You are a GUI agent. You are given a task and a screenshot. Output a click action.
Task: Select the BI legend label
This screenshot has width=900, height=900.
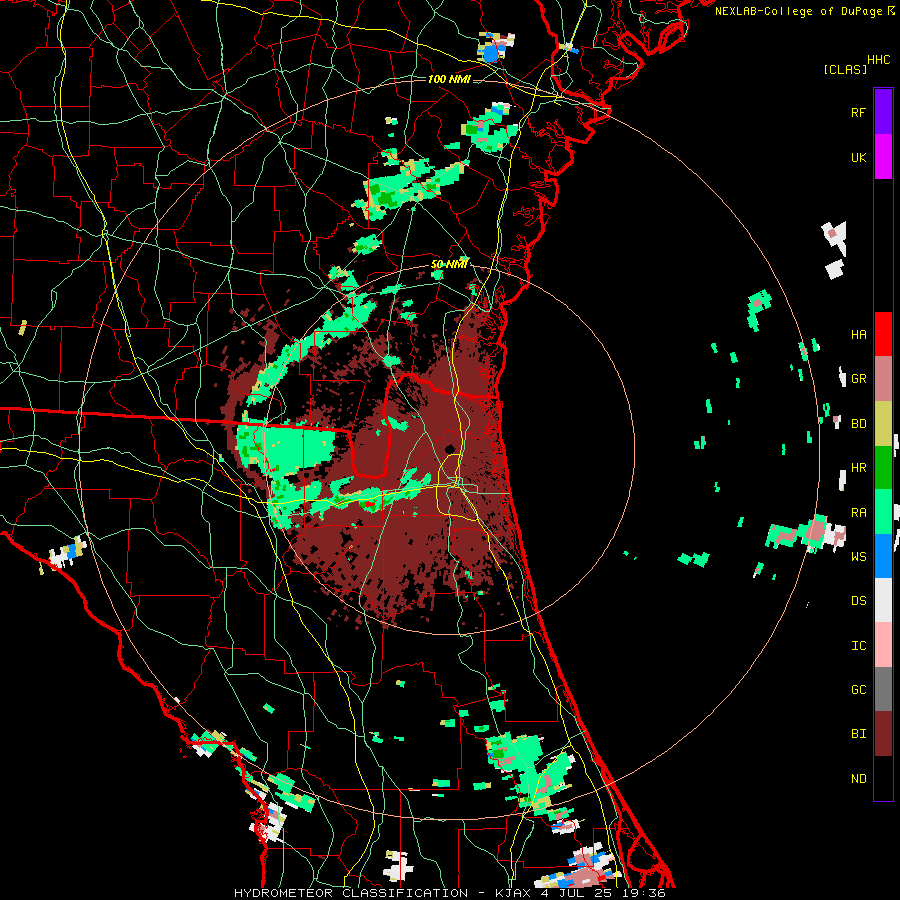[858, 734]
